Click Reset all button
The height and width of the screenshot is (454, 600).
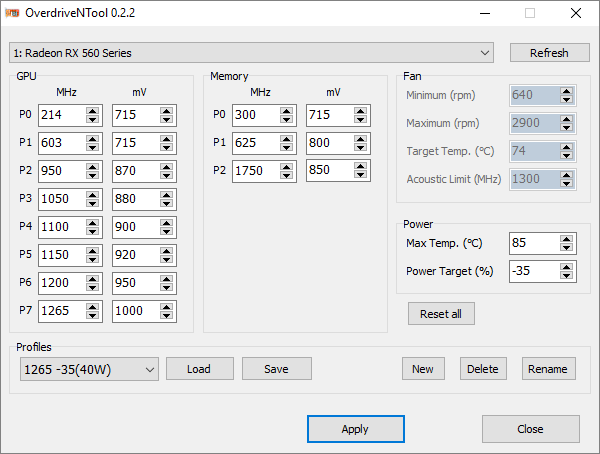(441, 314)
